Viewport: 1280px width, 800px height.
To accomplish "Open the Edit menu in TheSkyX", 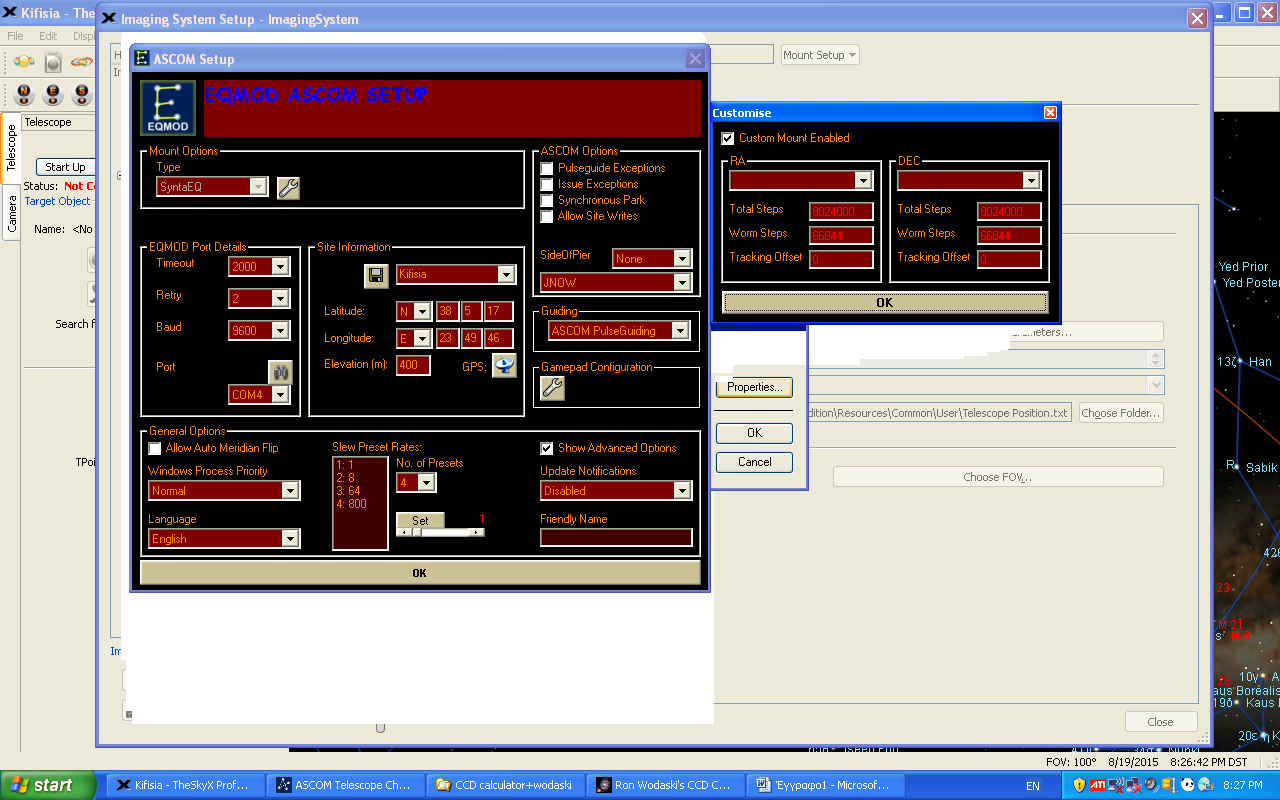I will (48, 36).
